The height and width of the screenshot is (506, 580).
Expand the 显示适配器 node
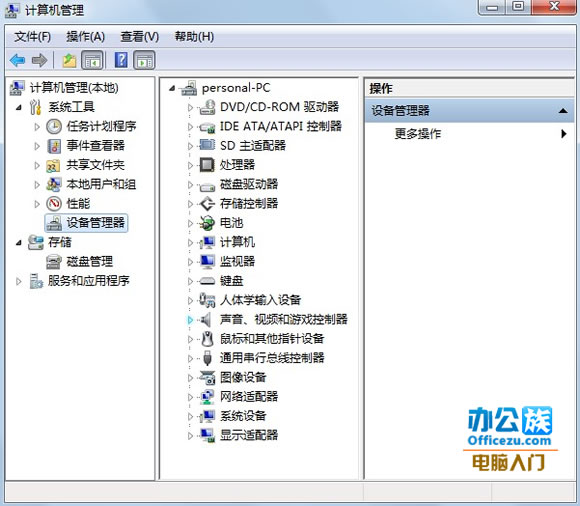[x=190, y=436]
